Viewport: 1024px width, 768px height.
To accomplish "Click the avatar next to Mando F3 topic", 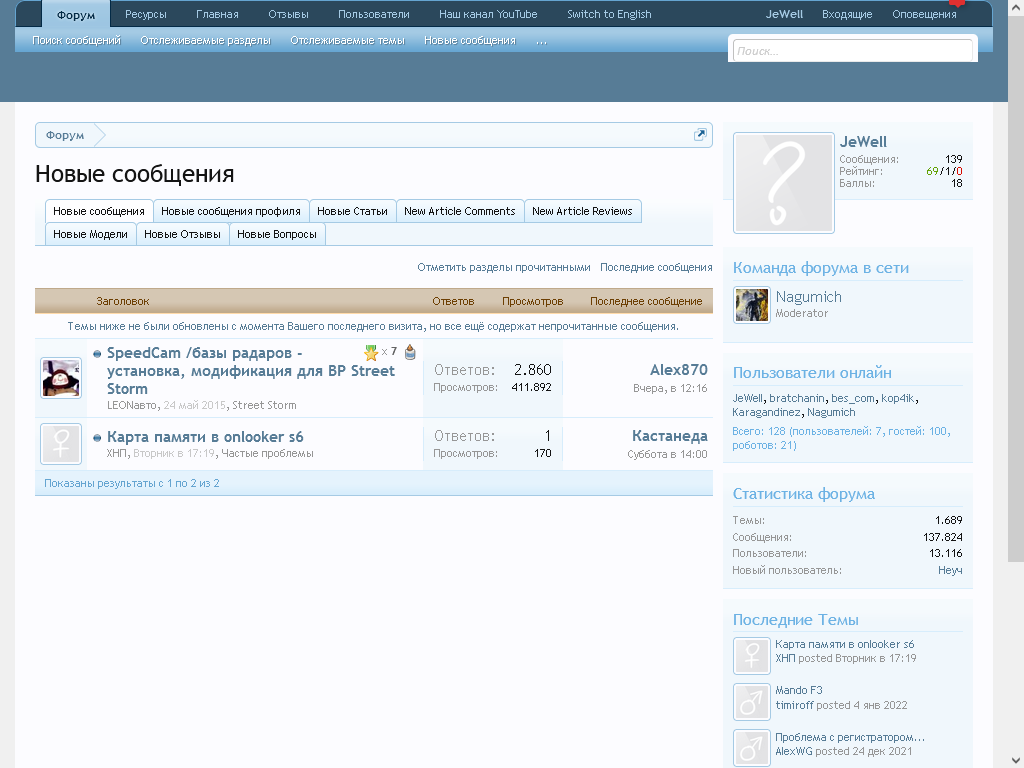I will [x=750, y=702].
